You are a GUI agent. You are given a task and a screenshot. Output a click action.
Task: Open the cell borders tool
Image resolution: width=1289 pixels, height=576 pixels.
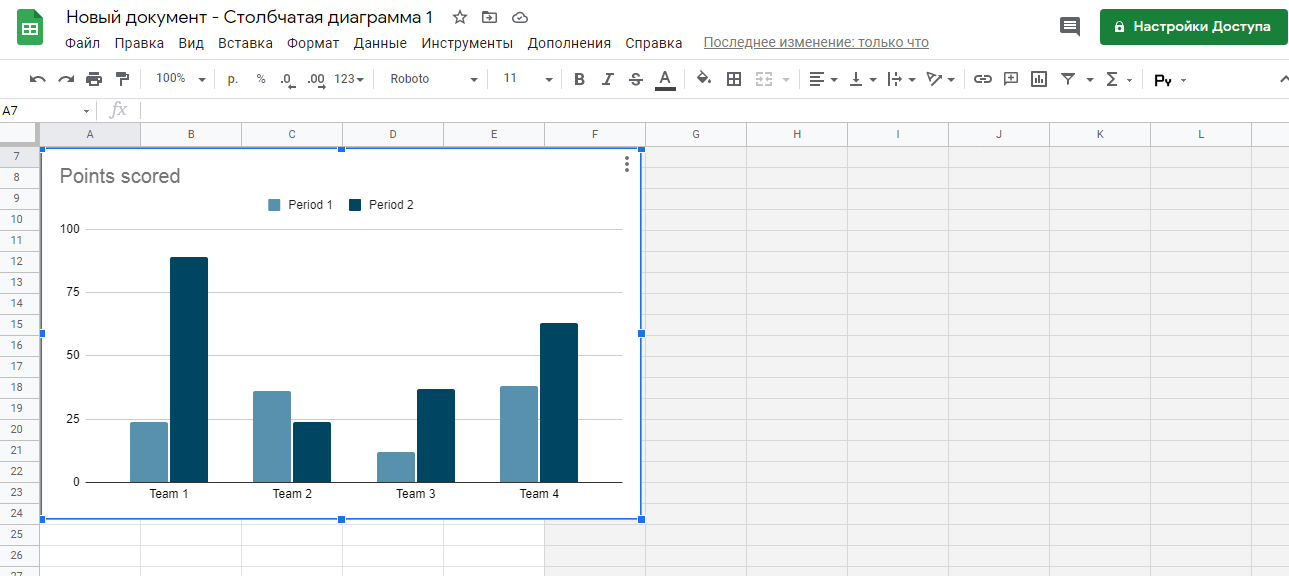pyautogui.click(x=734, y=79)
